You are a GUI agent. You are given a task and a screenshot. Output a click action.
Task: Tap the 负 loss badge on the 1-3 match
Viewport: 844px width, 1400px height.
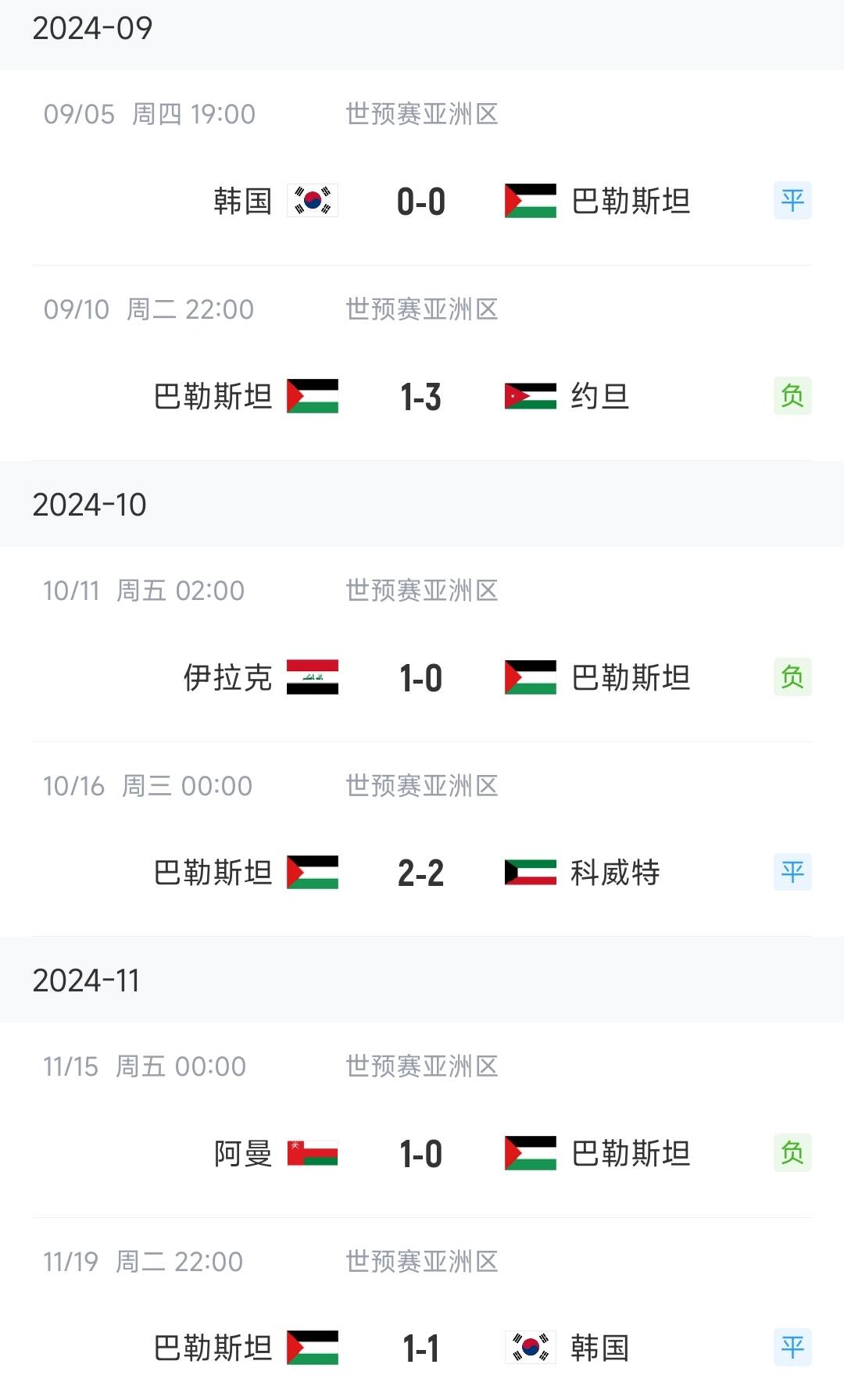pyautogui.click(x=792, y=396)
